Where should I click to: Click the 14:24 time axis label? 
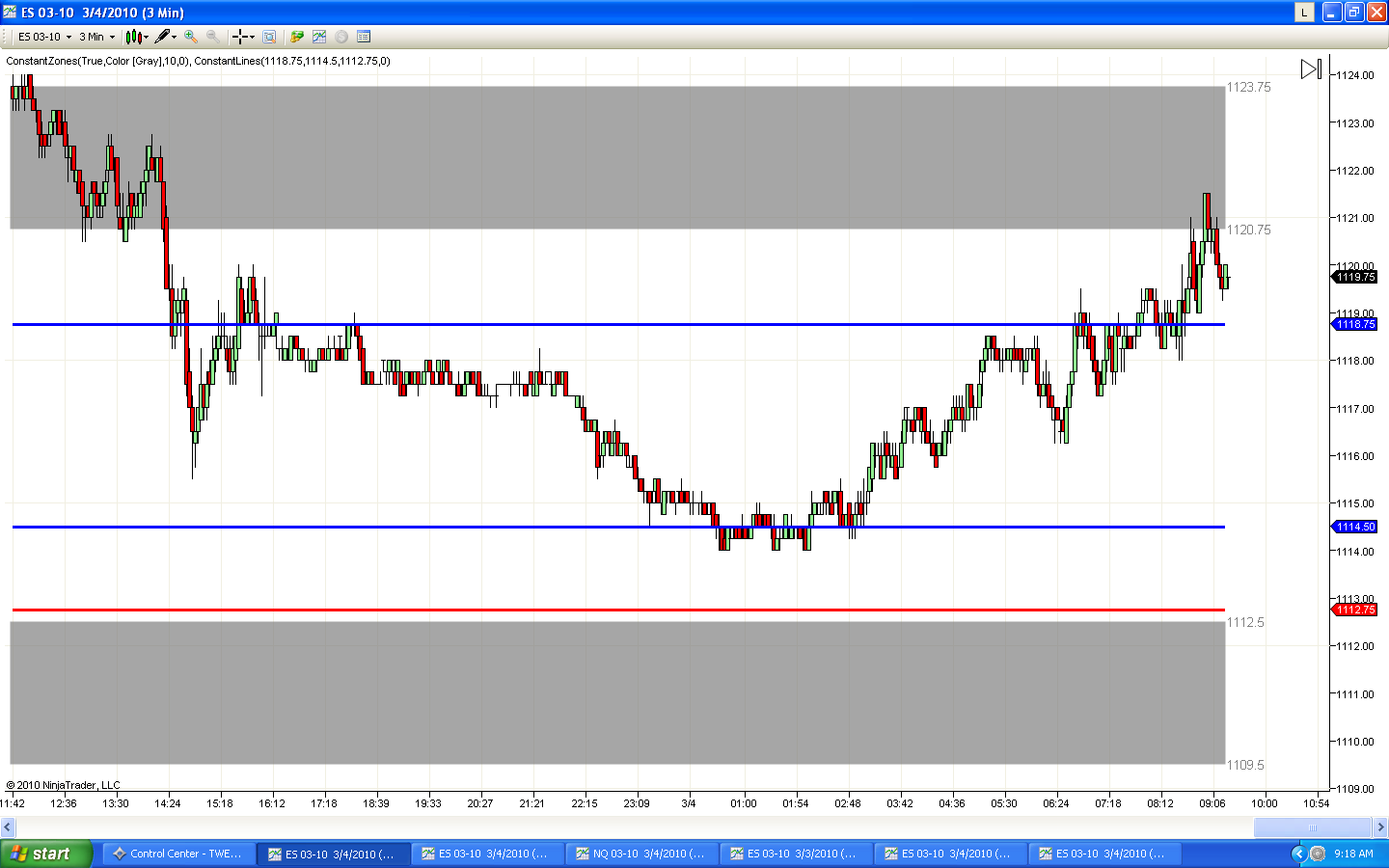[x=168, y=803]
